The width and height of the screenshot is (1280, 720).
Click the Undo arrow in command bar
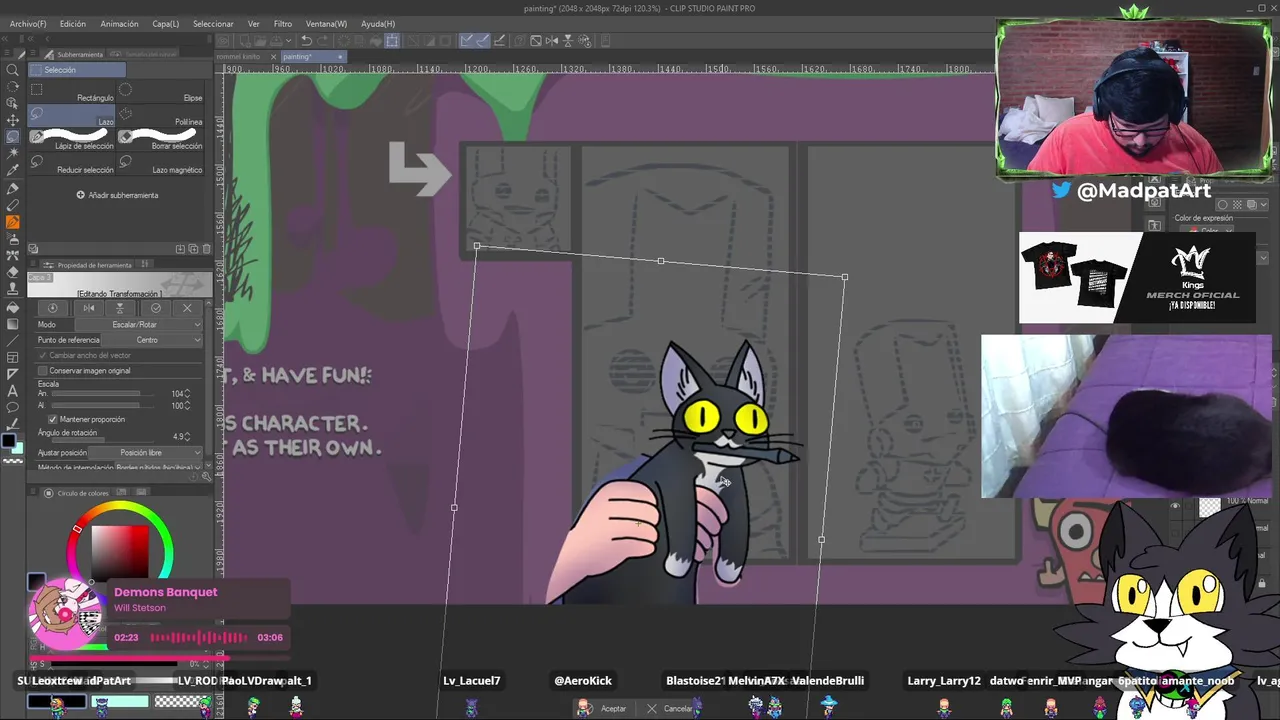click(x=307, y=41)
